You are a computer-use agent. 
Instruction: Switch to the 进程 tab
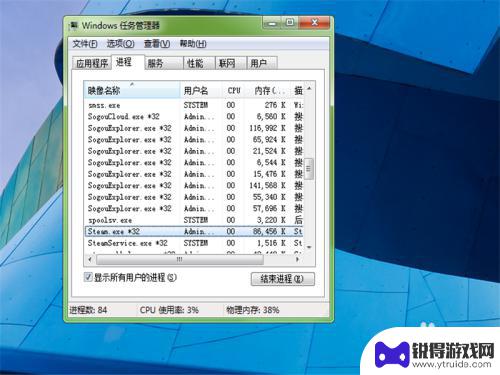(127, 62)
